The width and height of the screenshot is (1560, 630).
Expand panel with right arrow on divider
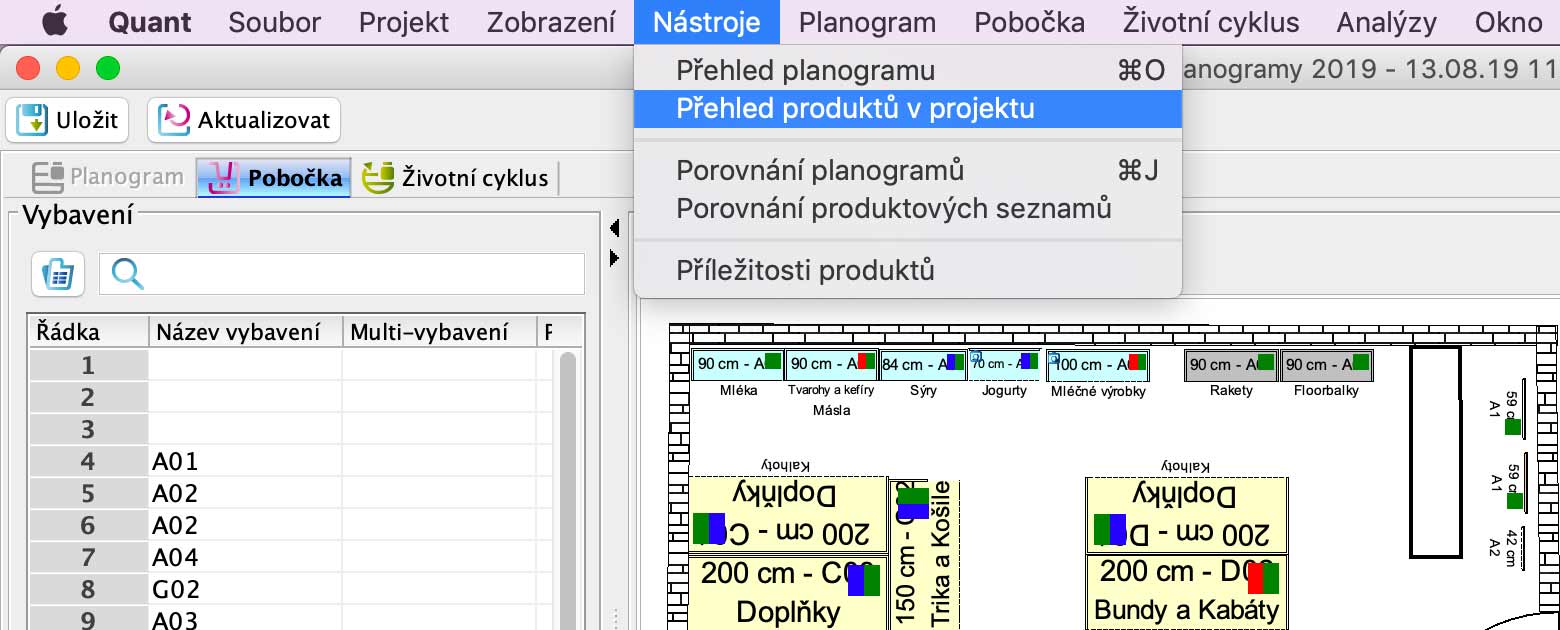pyautogui.click(x=614, y=259)
